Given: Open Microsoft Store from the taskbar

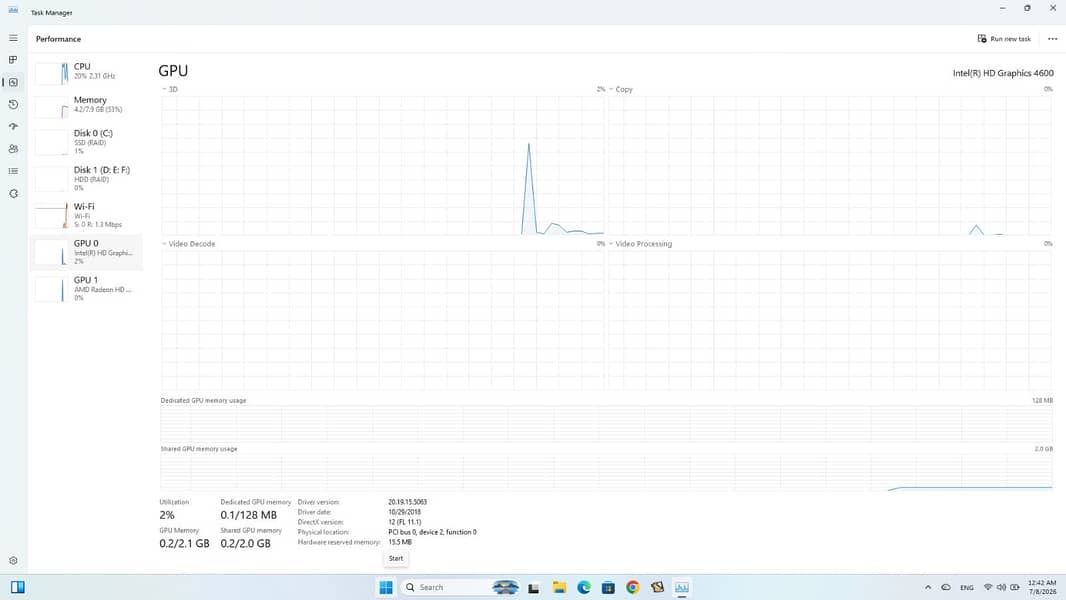Looking at the screenshot, I should coord(608,588).
